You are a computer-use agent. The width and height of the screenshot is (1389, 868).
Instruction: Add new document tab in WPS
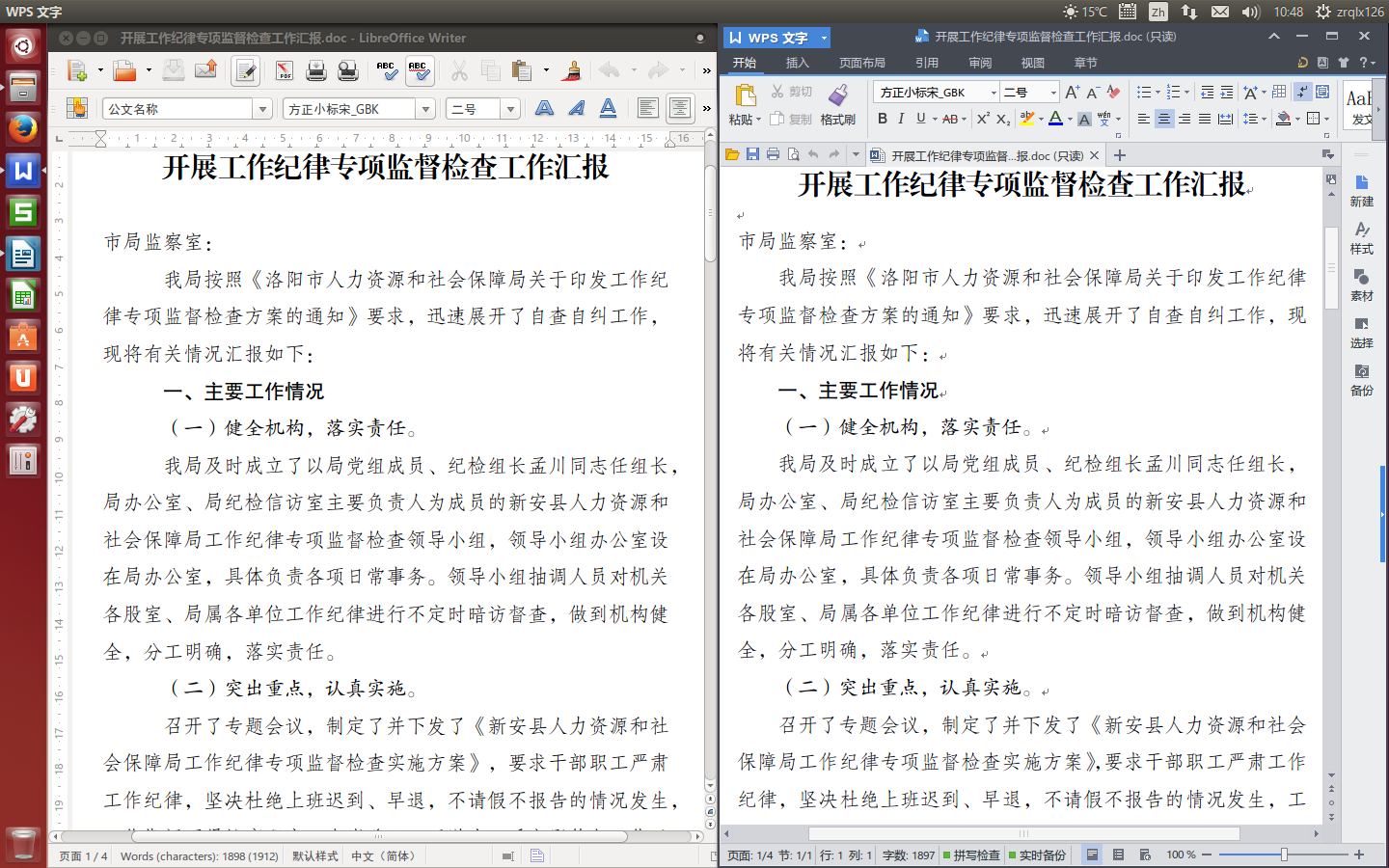pos(1119,155)
